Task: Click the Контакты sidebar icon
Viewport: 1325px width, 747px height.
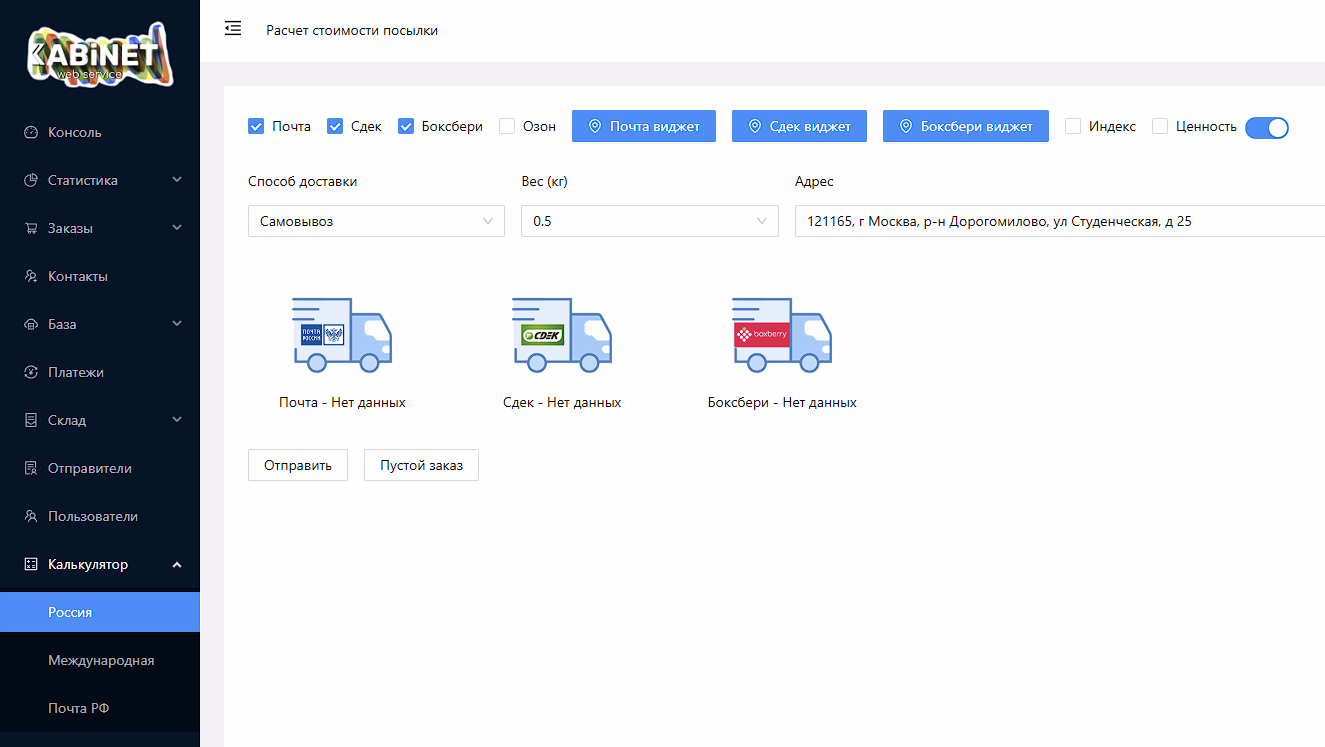Action: [29, 276]
